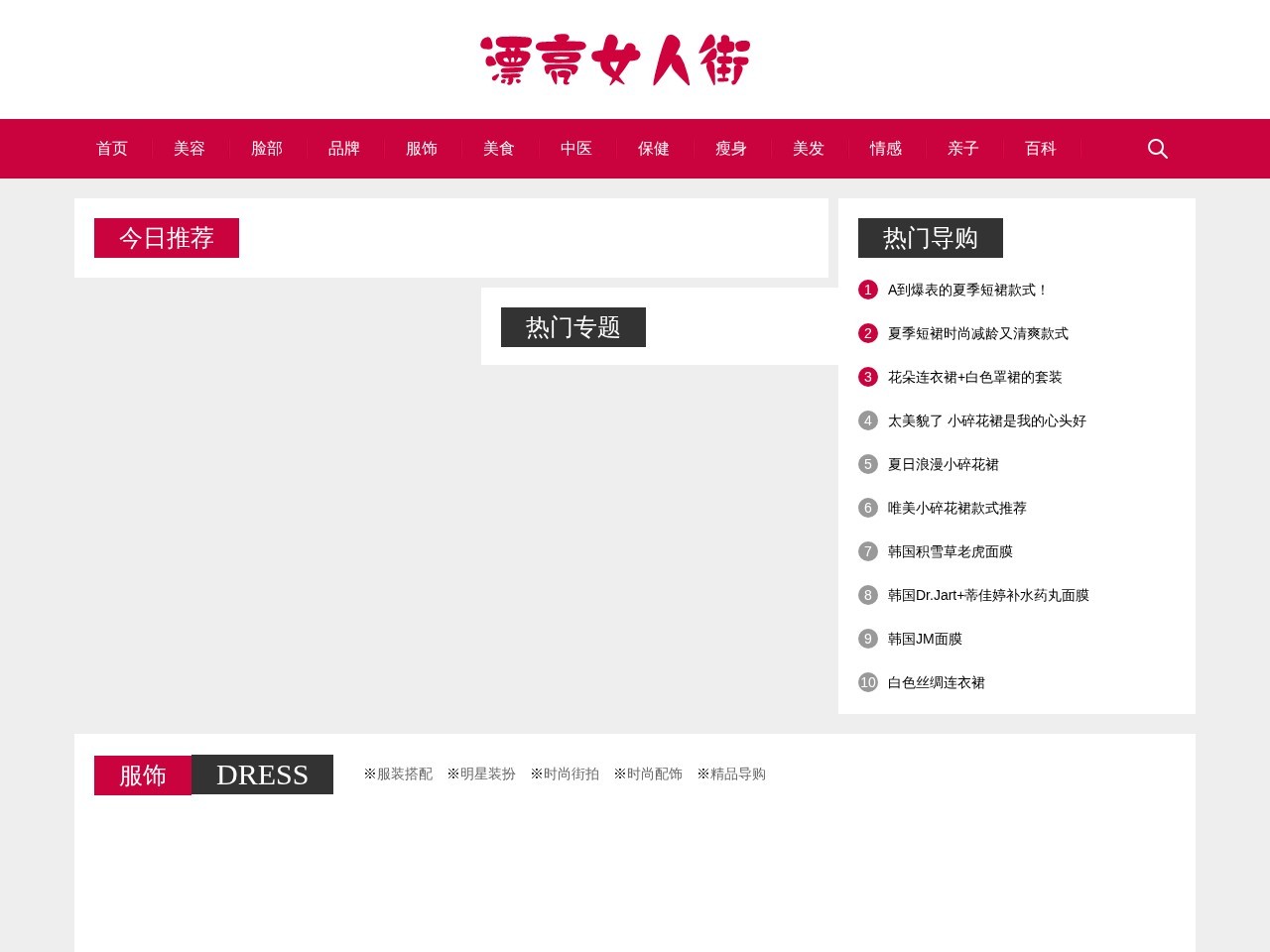Navigate to the 首页 menu item
Viewport: 1270px width, 952px height.
tap(111, 149)
